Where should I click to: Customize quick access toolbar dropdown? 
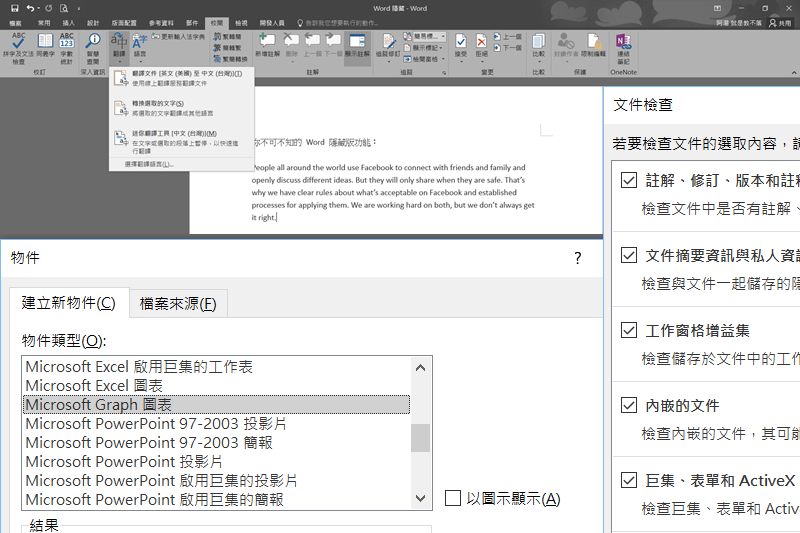[x=79, y=8]
